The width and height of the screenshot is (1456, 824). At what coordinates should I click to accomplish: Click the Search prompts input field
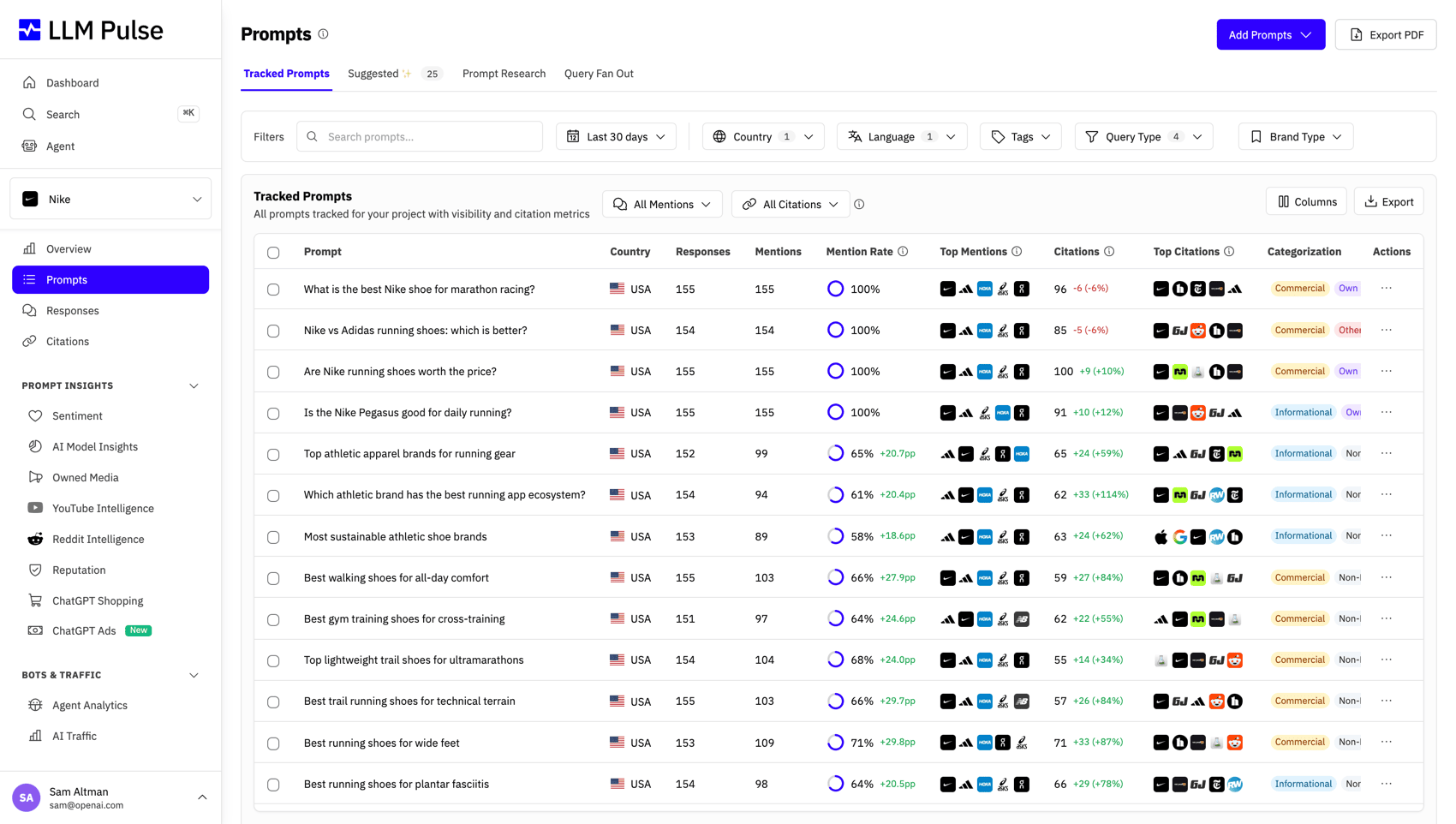click(x=420, y=136)
